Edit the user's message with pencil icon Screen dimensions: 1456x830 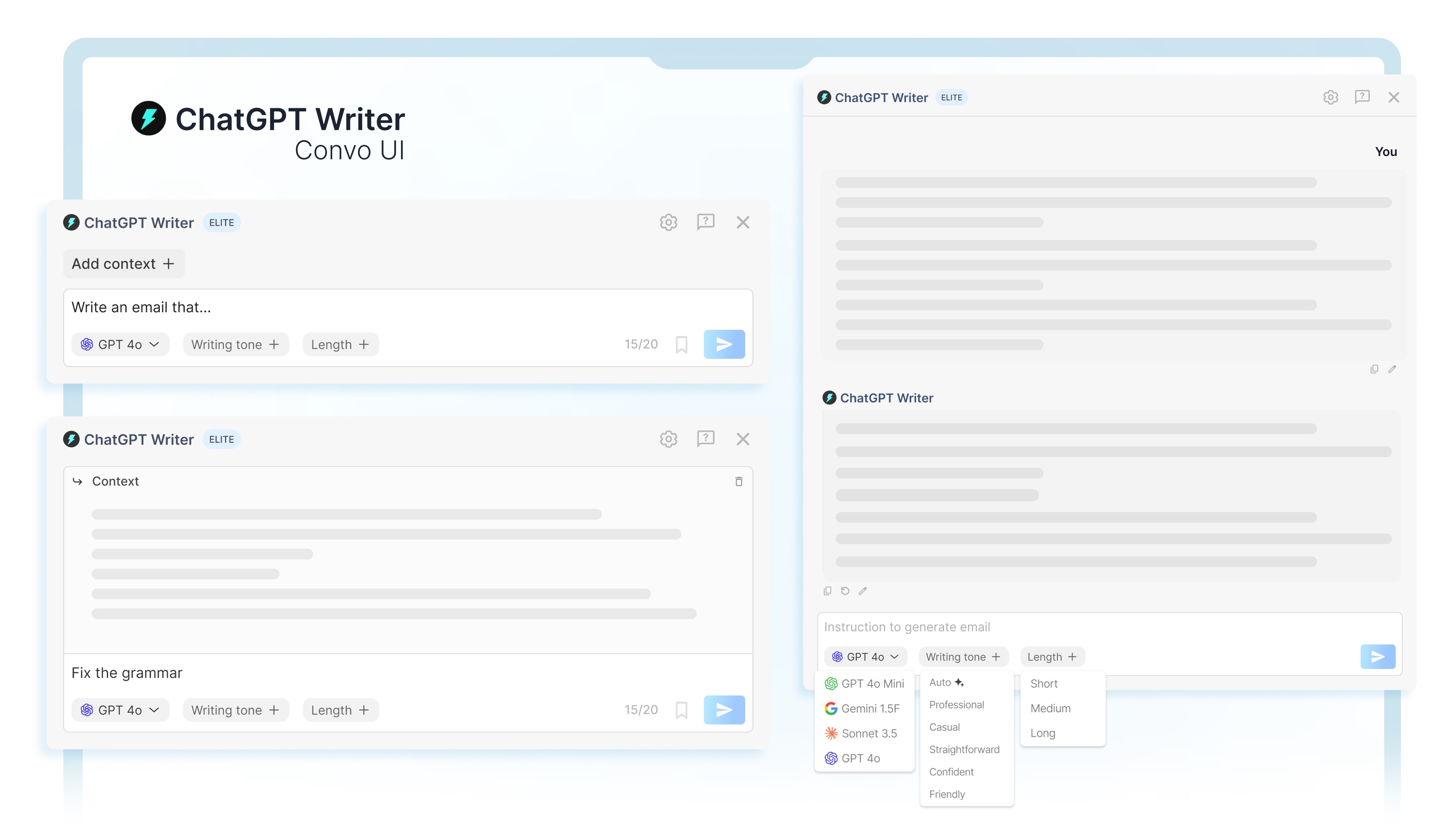click(1391, 370)
